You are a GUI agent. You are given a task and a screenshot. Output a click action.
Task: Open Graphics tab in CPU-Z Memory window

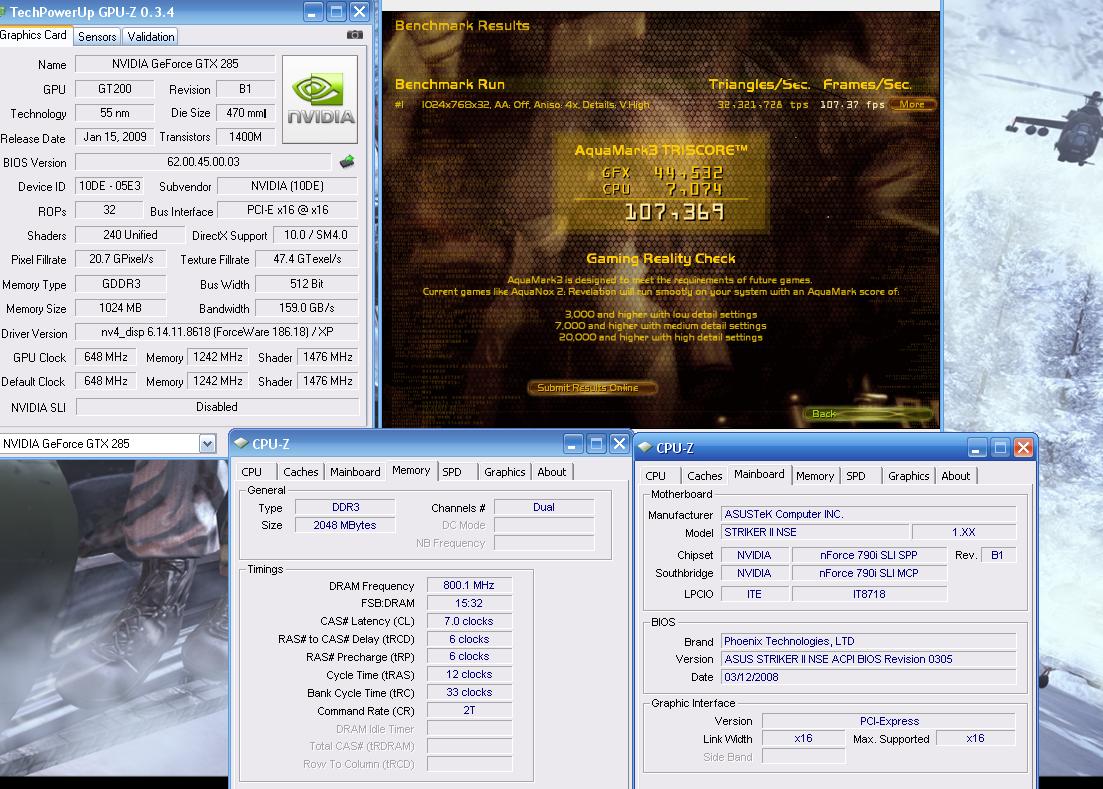(x=504, y=472)
